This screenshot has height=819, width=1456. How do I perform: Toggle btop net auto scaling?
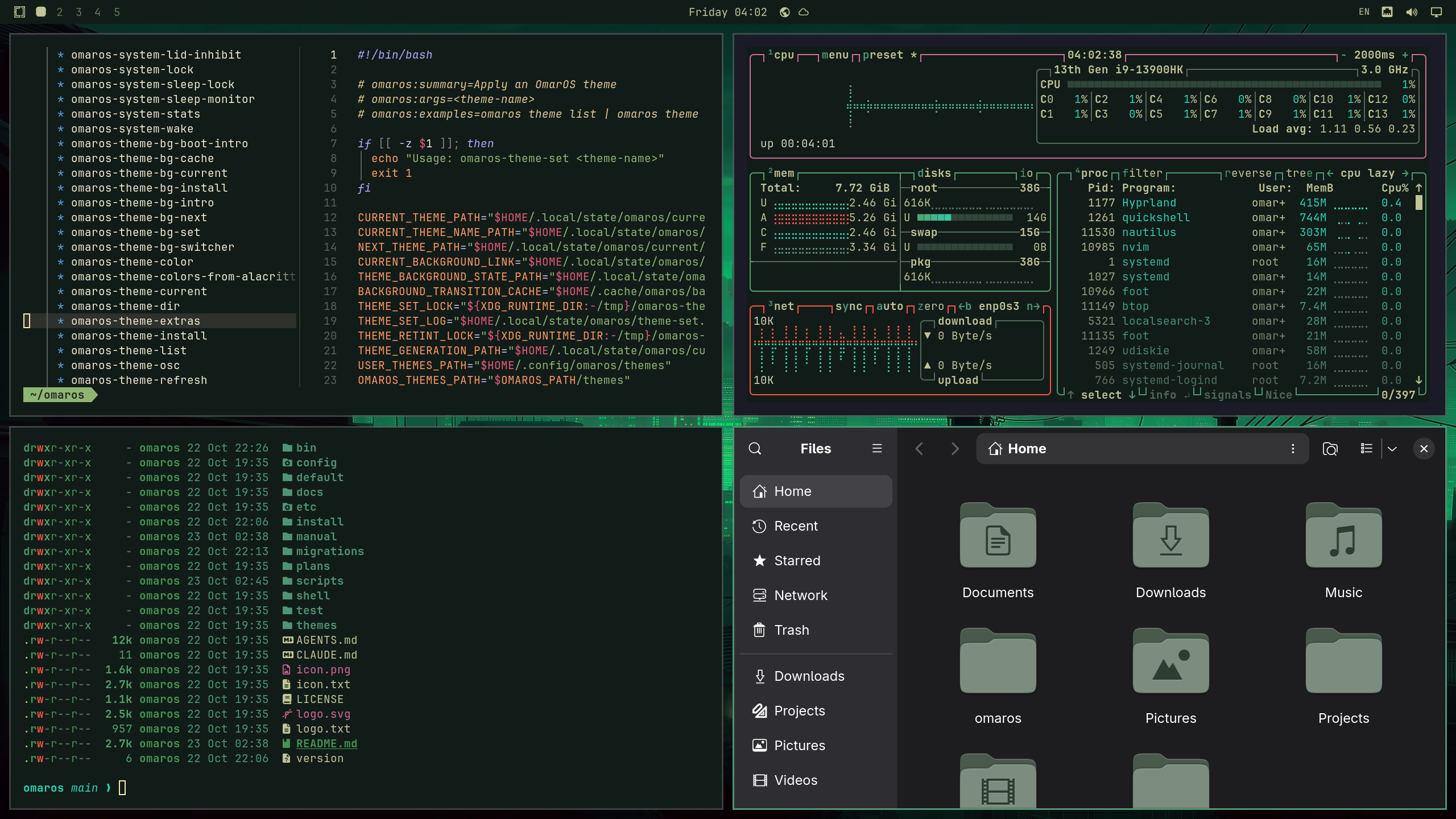[x=890, y=307]
